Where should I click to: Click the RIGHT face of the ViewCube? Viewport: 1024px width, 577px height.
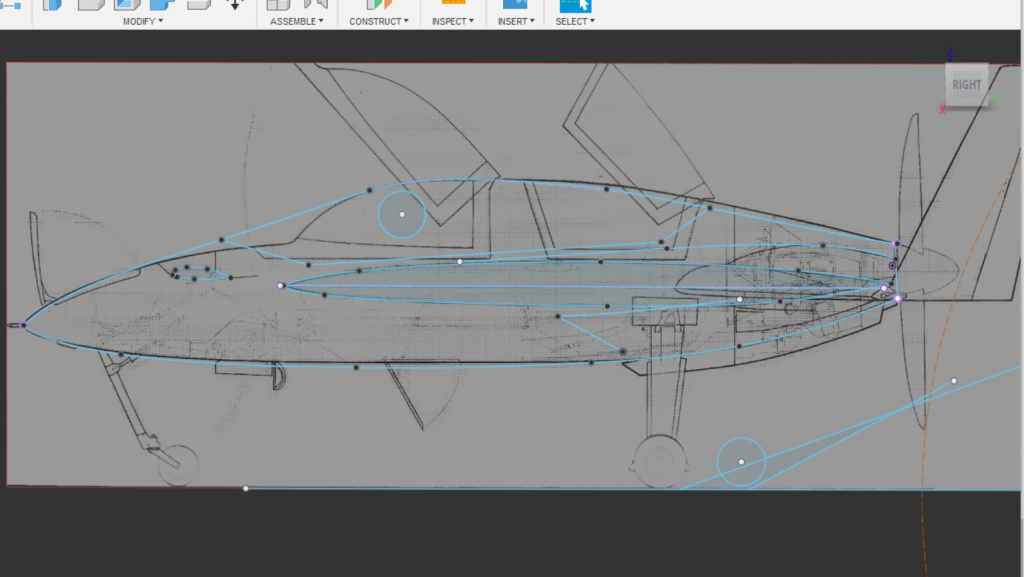pos(966,85)
